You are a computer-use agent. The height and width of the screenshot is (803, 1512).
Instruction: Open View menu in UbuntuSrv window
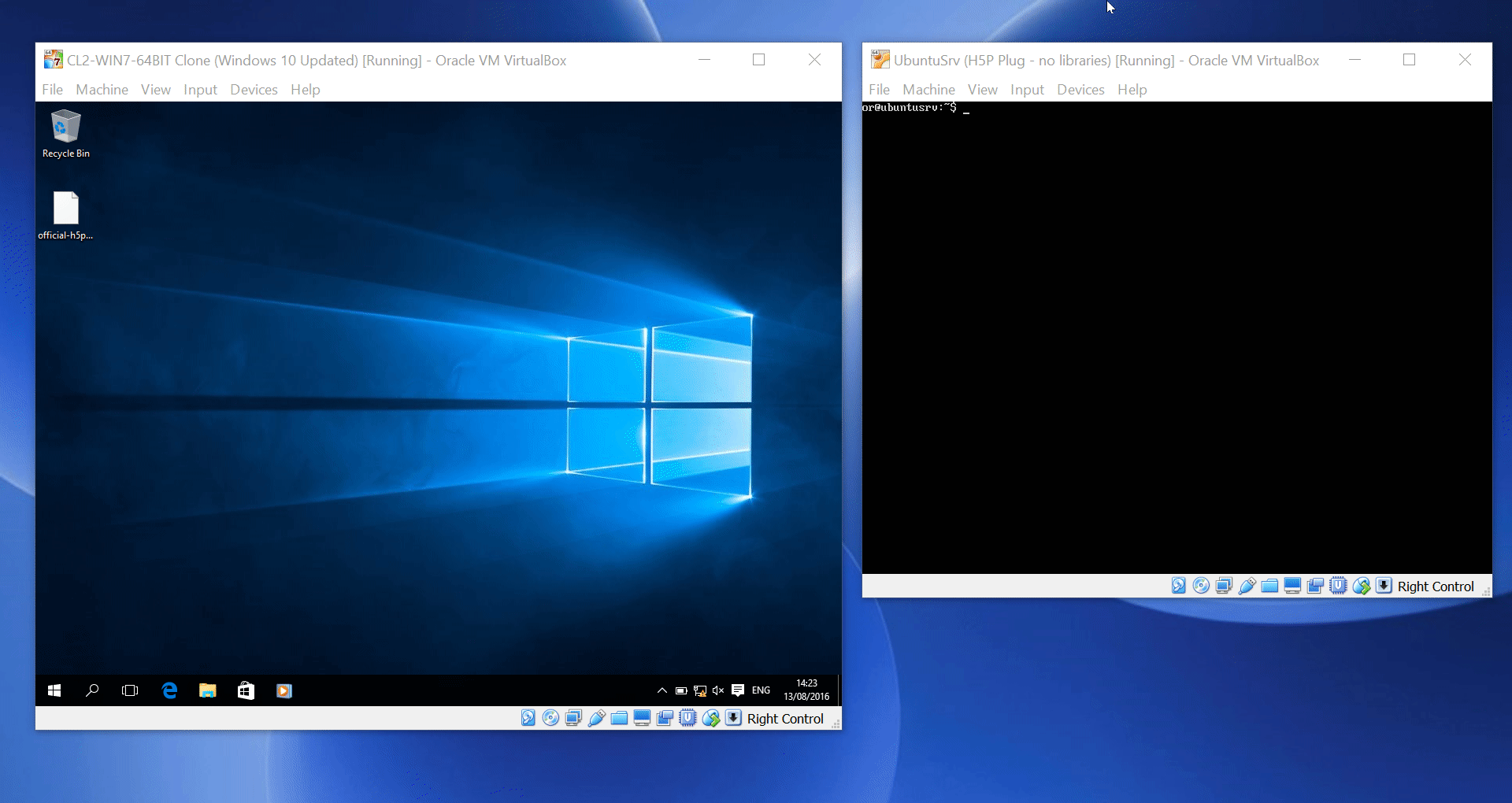pyautogui.click(x=983, y=90)
